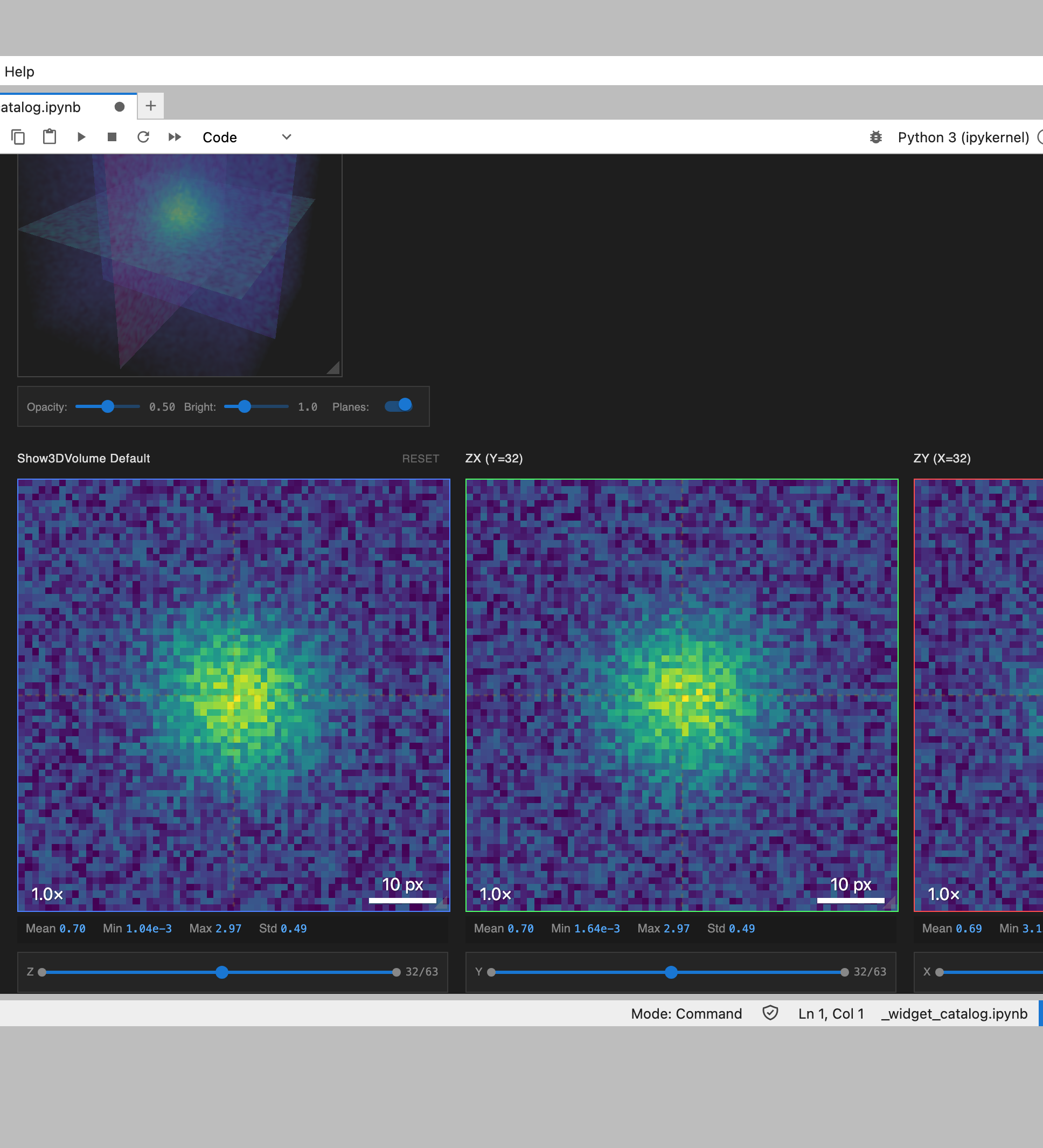
Task: Open the Help menu
Action: point(19,72)
